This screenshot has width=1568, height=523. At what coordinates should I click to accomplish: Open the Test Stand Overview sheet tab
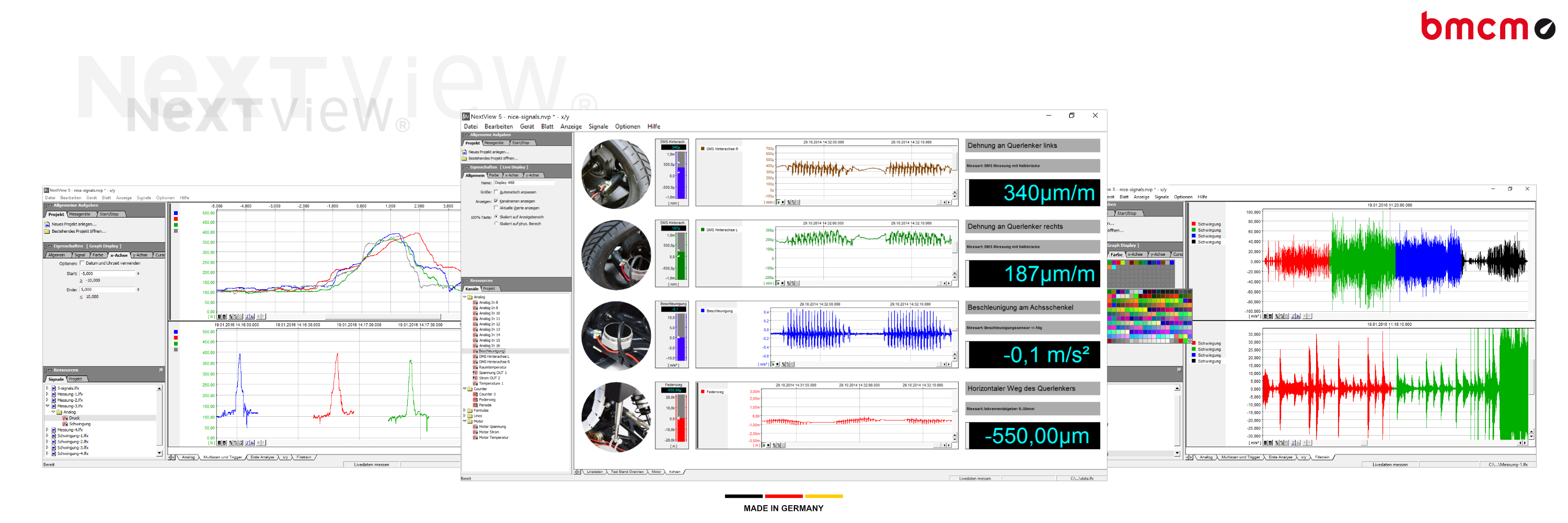628,472
